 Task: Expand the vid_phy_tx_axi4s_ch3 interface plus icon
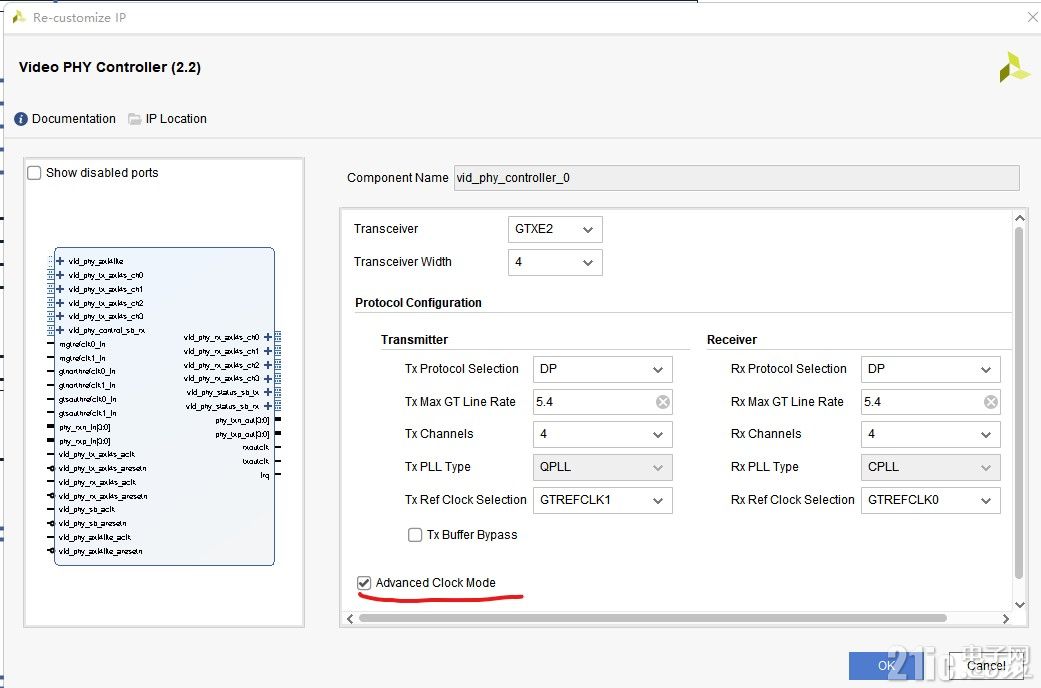[x=60, y=316]
